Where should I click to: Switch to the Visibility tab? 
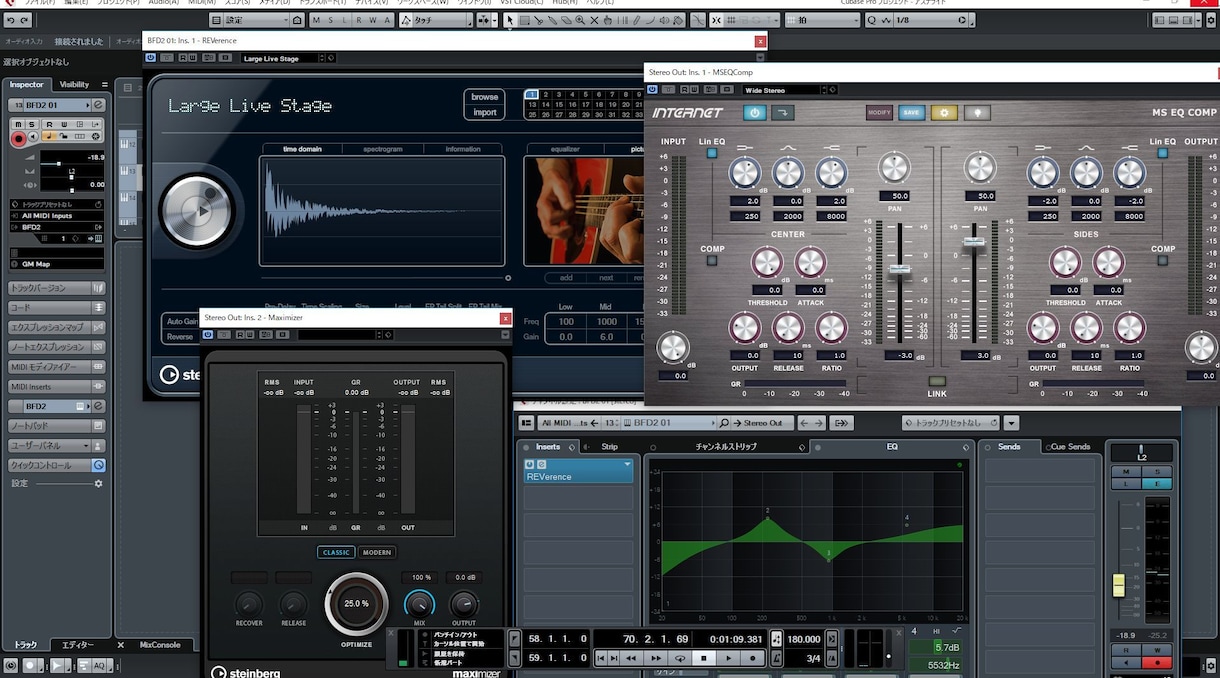(x=74, y=85)
